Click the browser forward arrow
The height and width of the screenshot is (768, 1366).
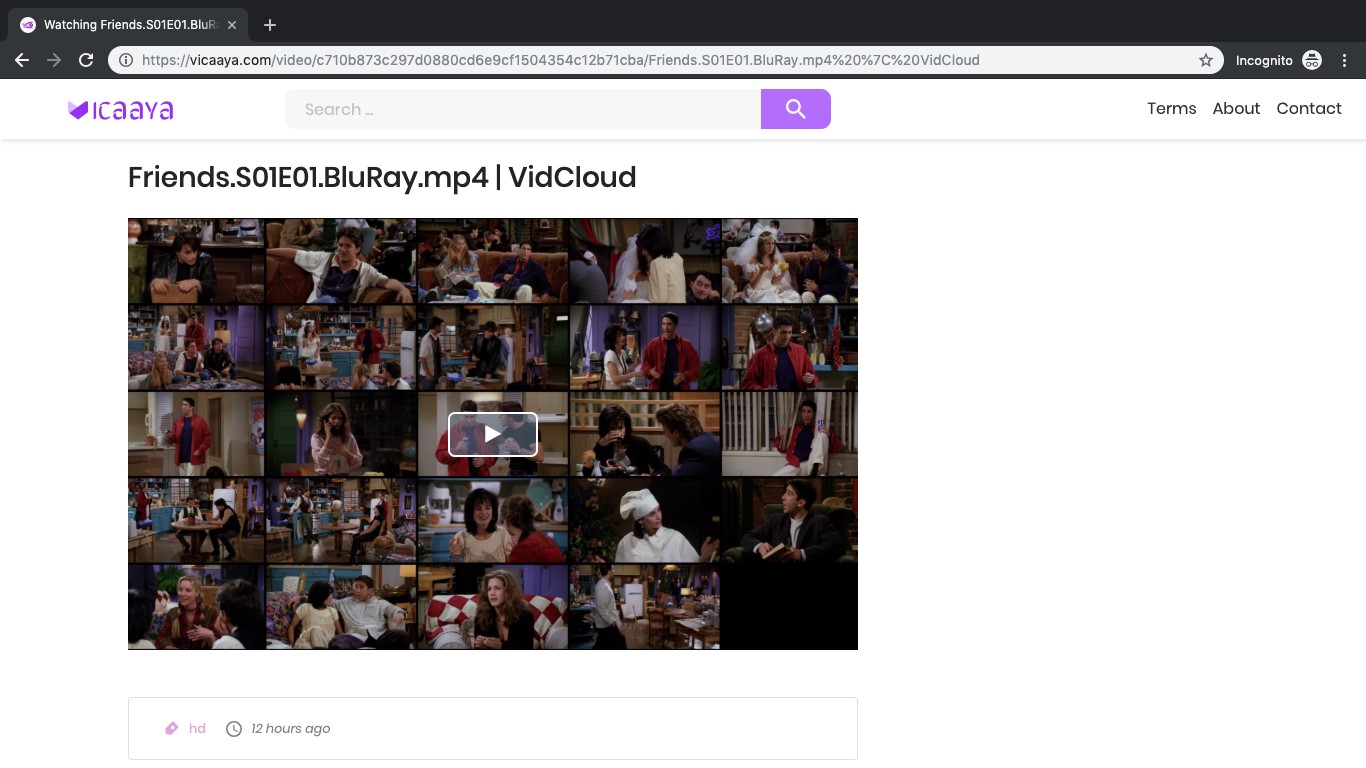[x=54, y=60]
